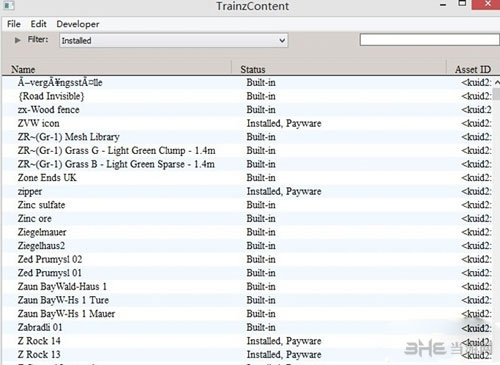Sort by Status column header
The width and height of the screenshot is (500, 365).
click(x=339, y=69)
